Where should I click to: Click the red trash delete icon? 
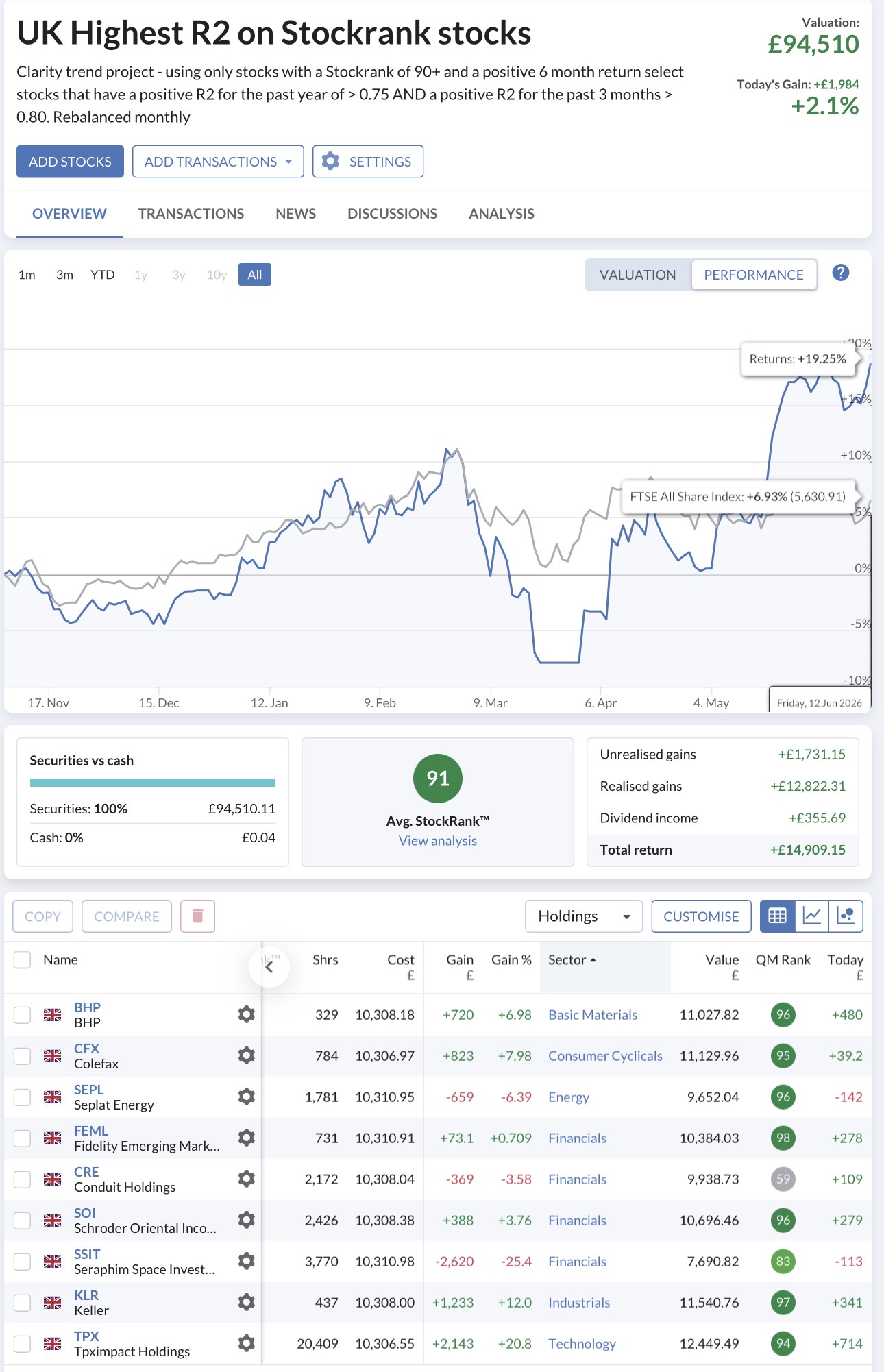(197, 916)
